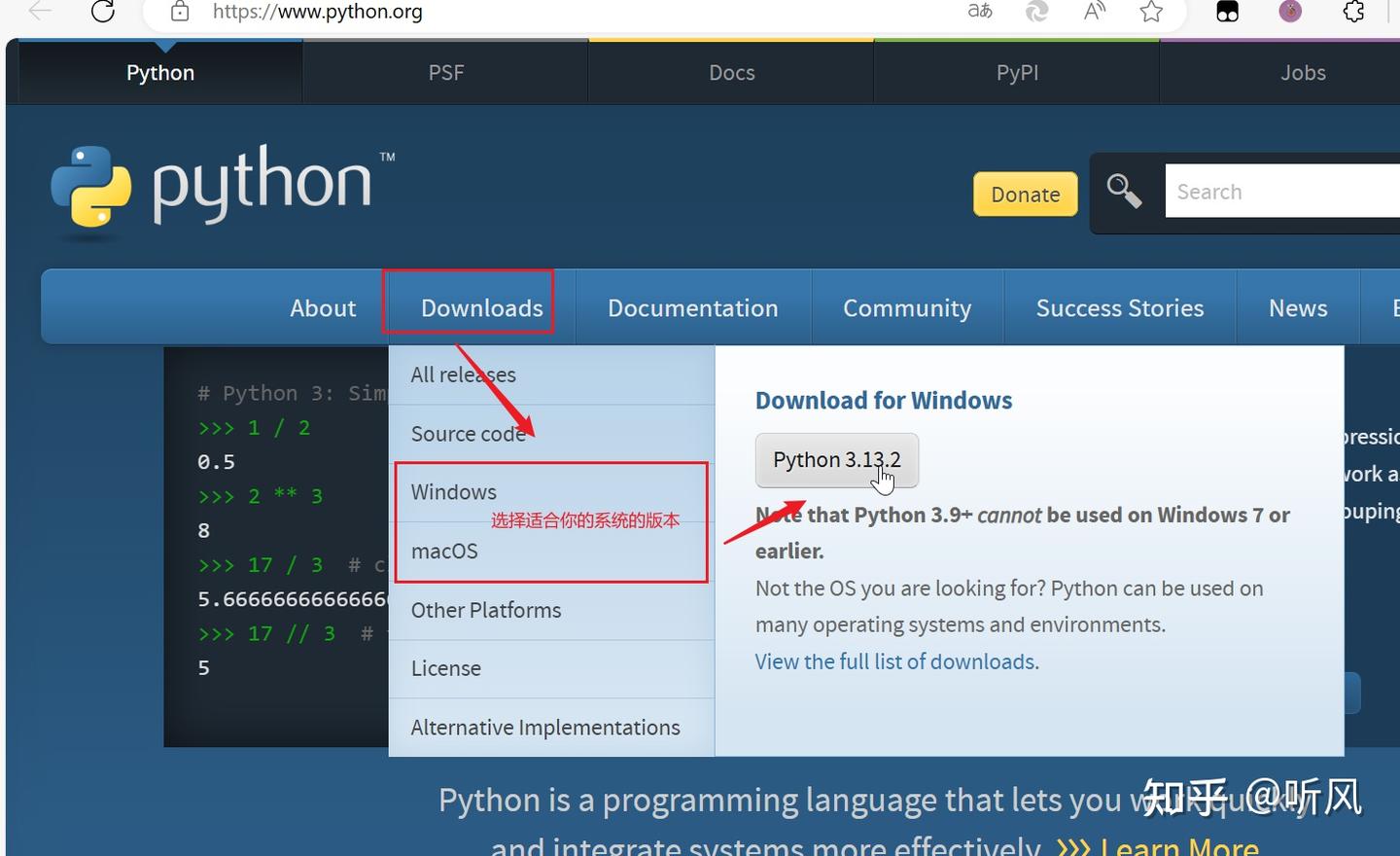Reload the current page
This screenshot has height=856, width=1400.
[104, 13]
